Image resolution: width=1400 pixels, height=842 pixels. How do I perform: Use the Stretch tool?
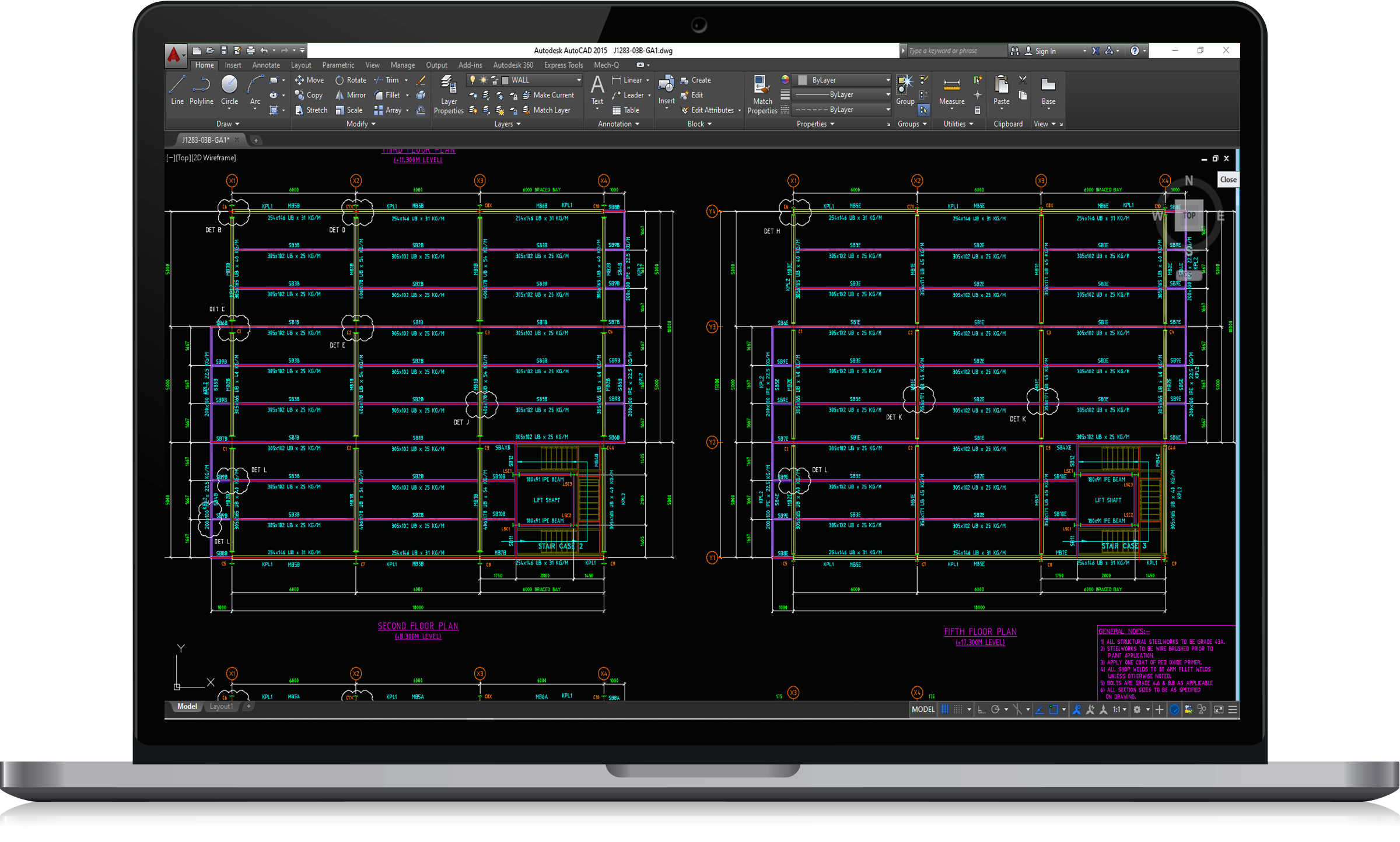[x=311, y=110]
